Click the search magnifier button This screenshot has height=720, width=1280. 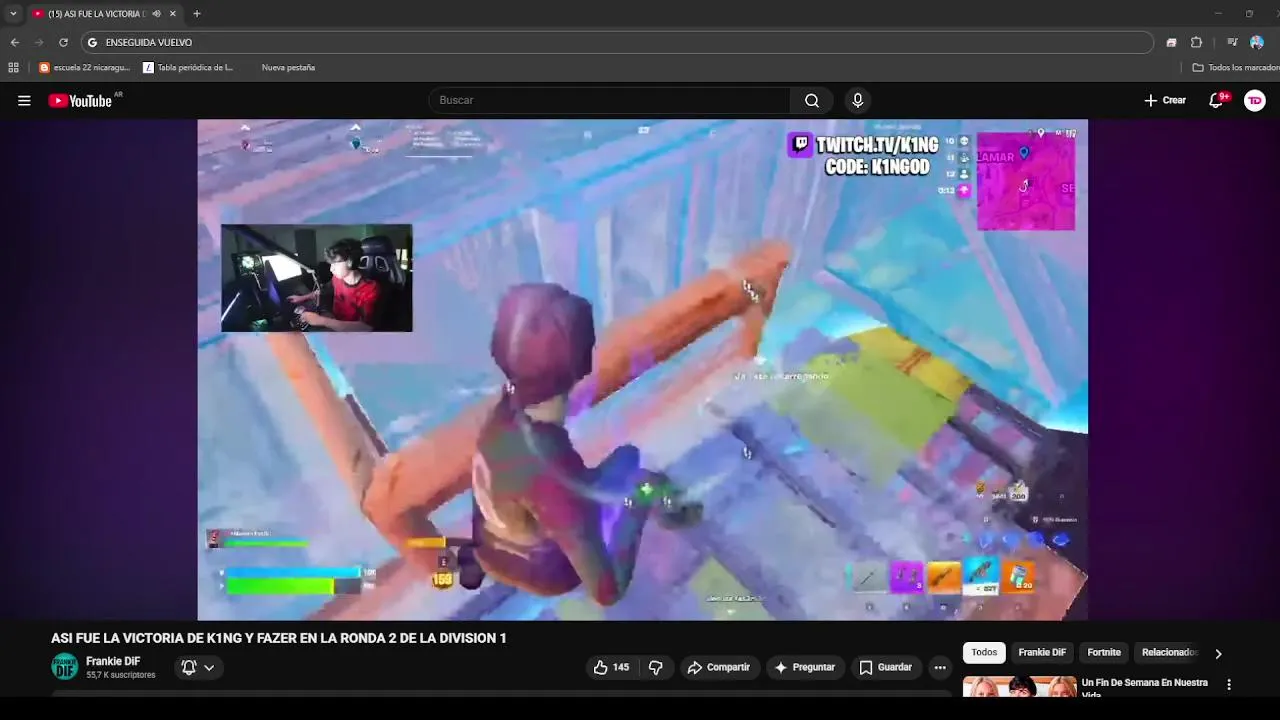(x=812, y=100)
